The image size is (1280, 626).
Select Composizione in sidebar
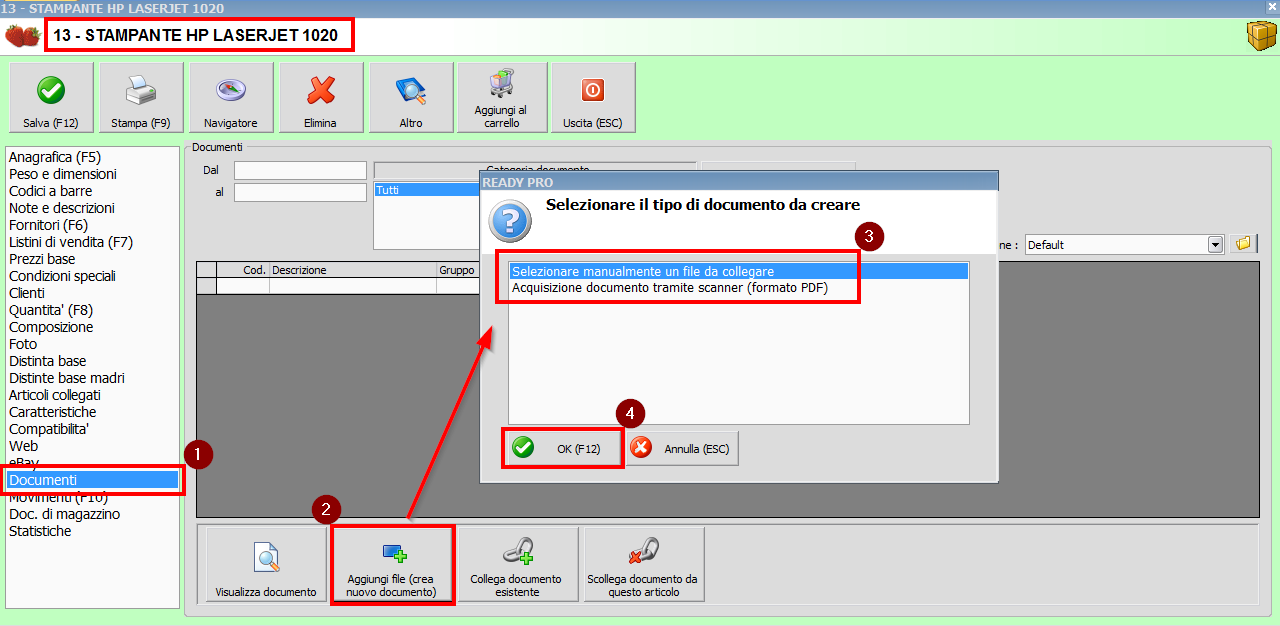point(51,327)
